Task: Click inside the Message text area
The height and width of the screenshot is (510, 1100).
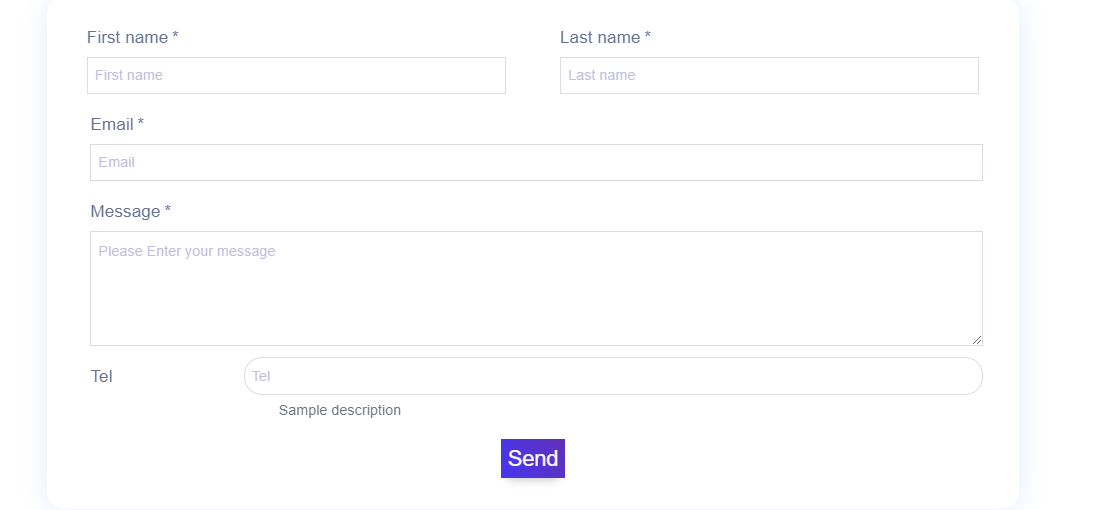Action: pos(536,295)
